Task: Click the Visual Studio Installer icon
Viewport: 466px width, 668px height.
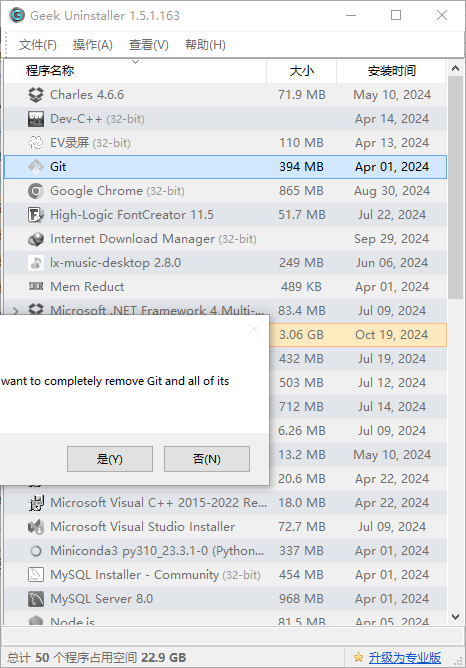Action: [x=36, y=527]
